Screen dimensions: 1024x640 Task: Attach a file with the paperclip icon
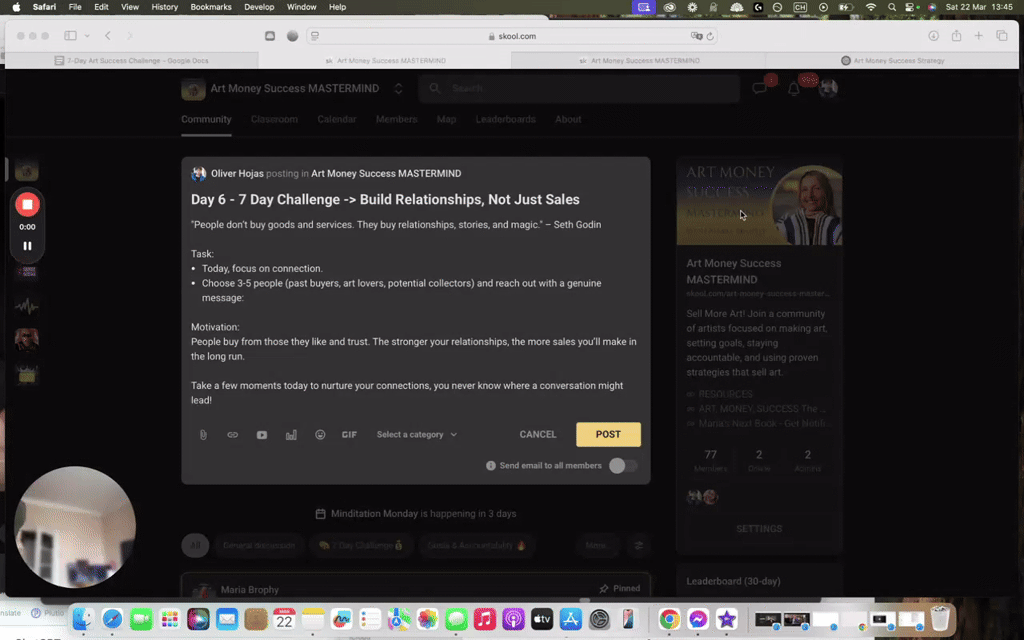(x=203, y=435)
